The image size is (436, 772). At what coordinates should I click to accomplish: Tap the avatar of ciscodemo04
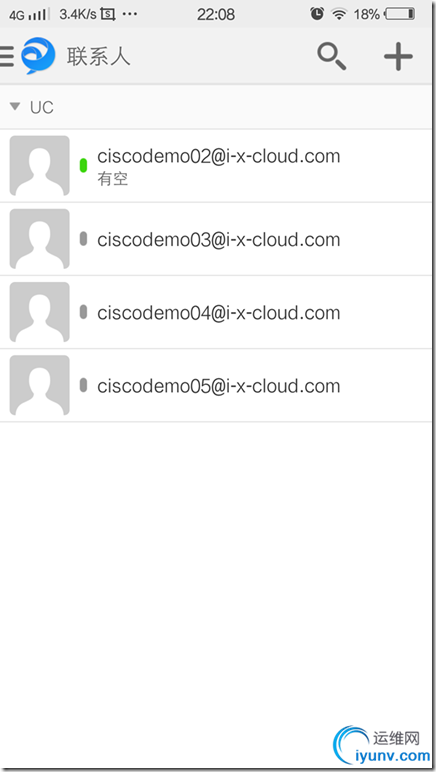coord(39,312)
